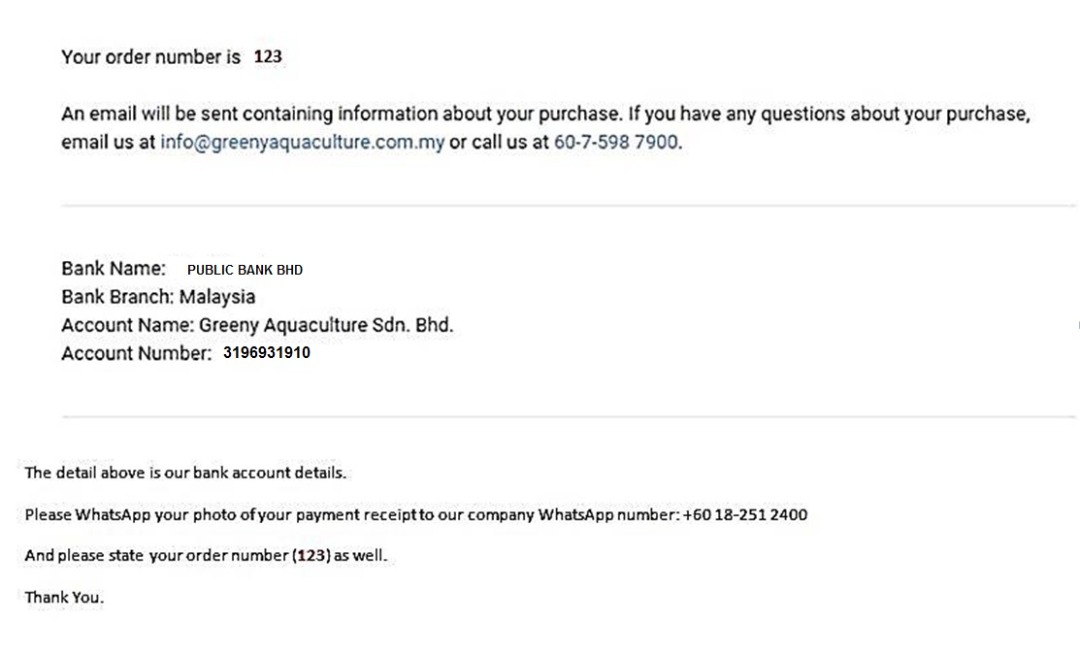Click the account number 3196931910
The image size is (1080, 653).
267,353
